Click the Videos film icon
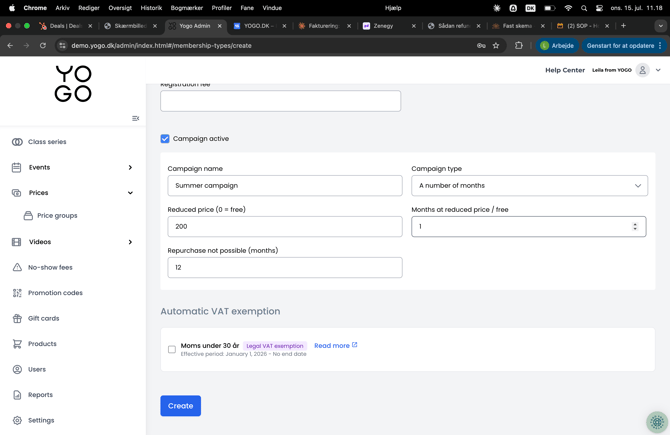670x435 pixels. (x=16, y=242)
